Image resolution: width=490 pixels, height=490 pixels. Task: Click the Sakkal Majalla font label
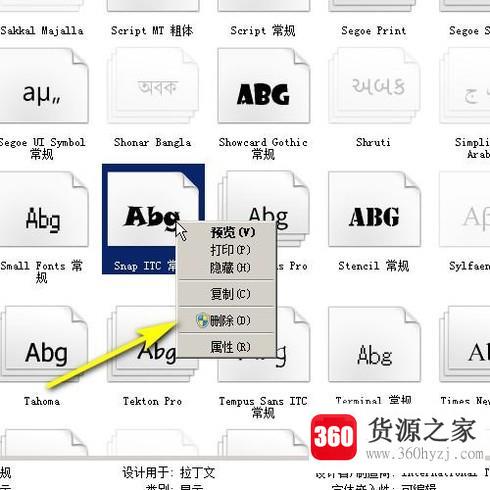(x=42, y=31)
